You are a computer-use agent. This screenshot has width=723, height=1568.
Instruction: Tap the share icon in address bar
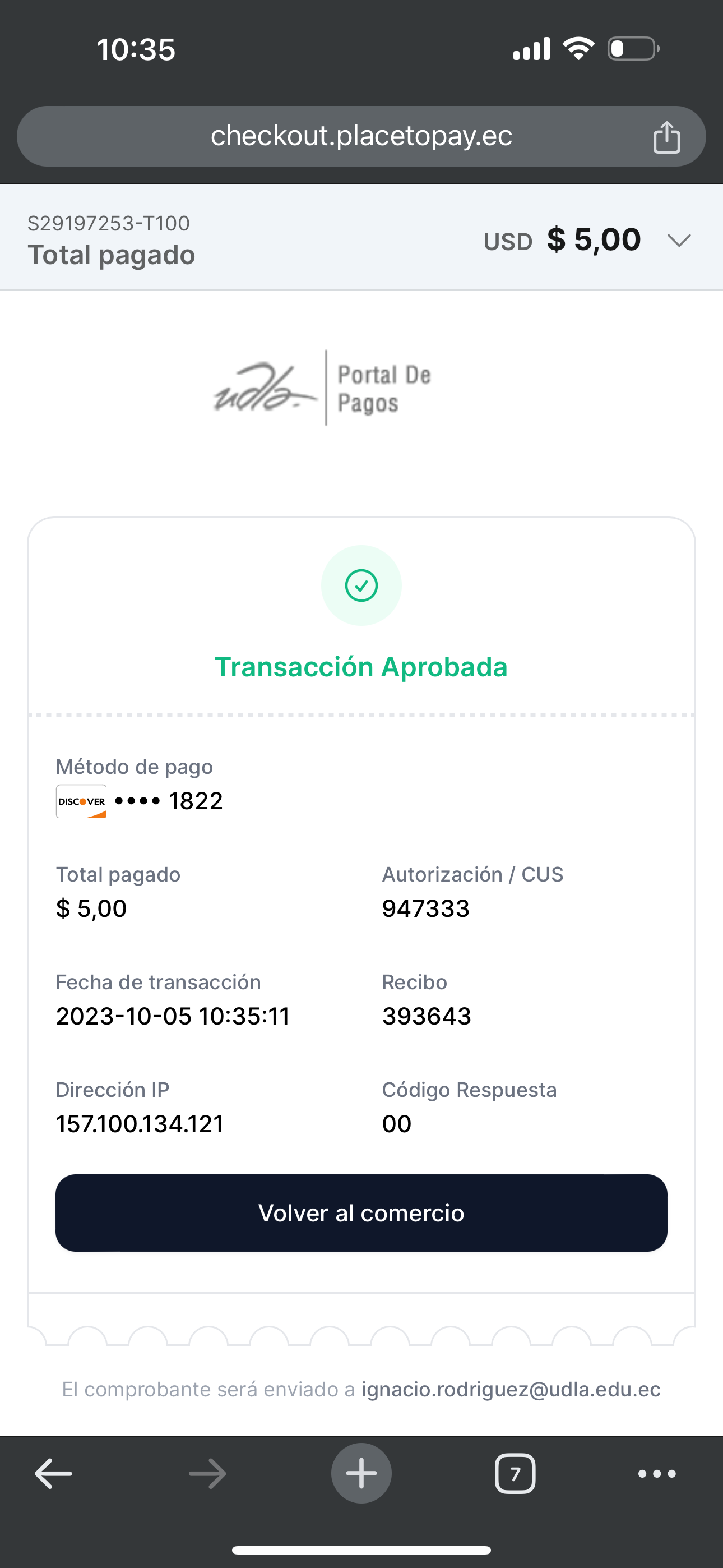pos(666,137)
